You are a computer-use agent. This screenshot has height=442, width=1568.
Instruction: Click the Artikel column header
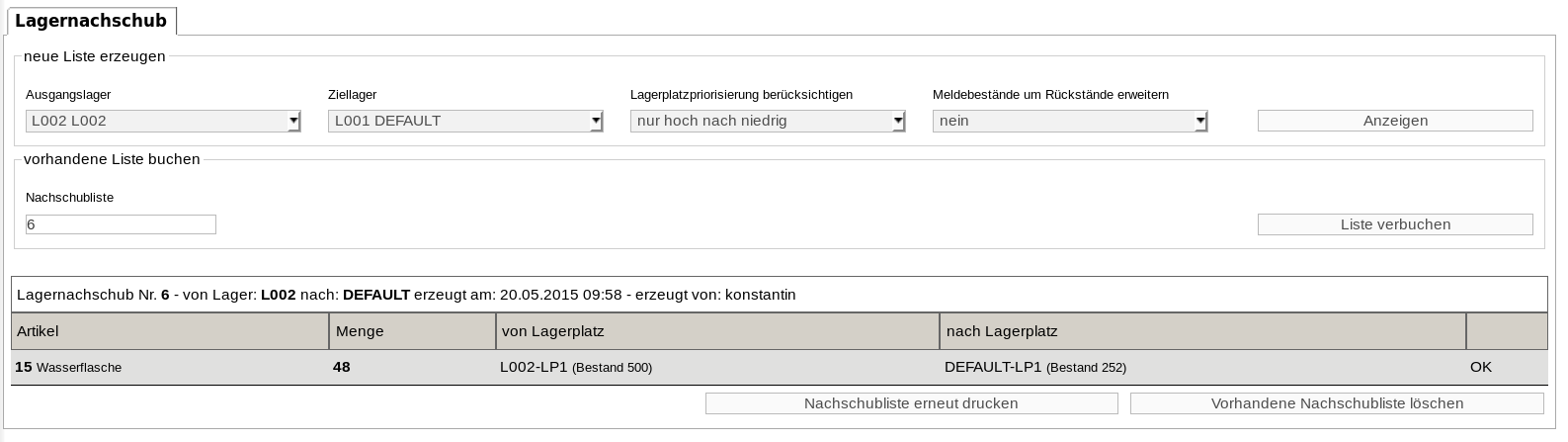pos(170,331)
